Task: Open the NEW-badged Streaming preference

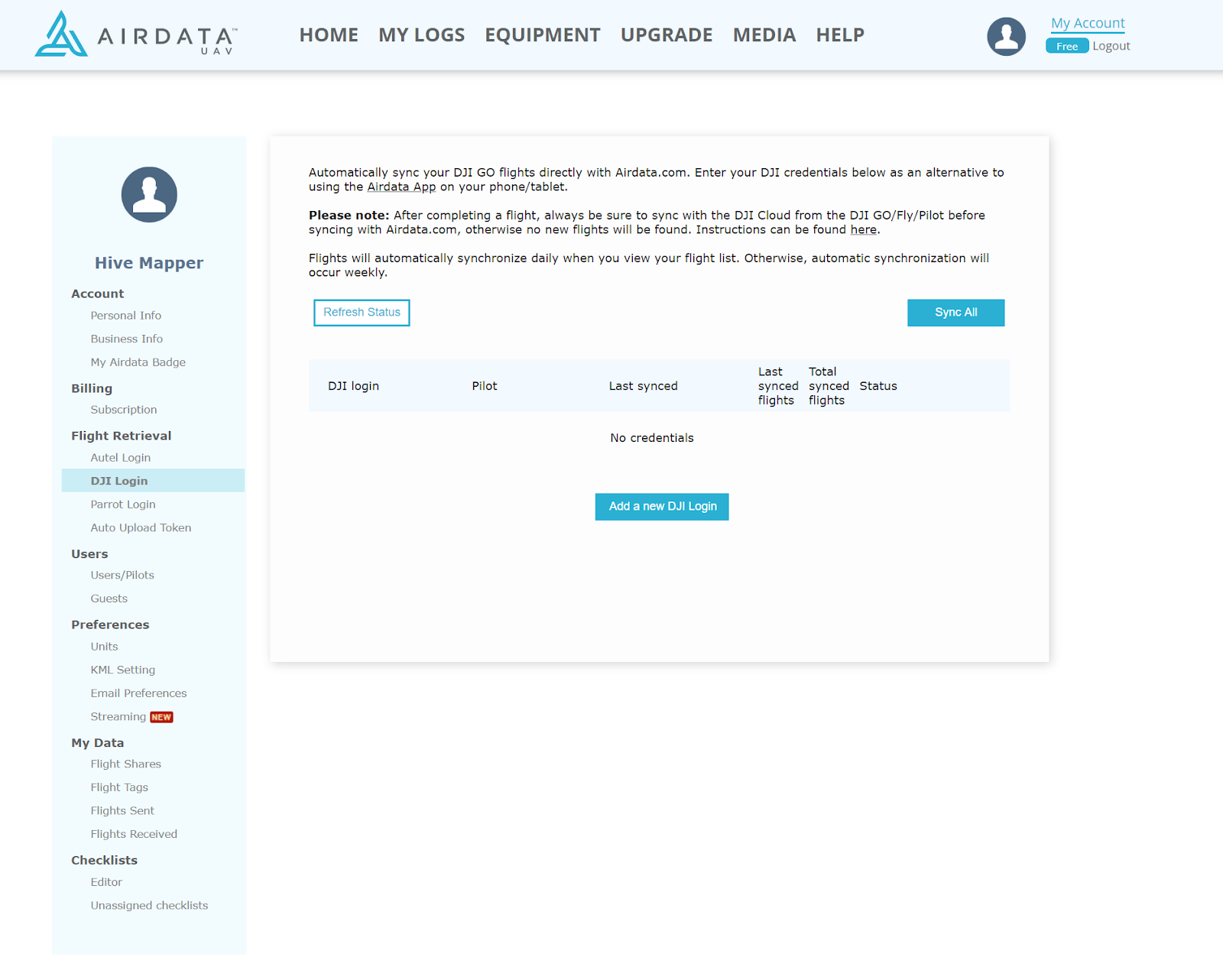Action: 131,717
